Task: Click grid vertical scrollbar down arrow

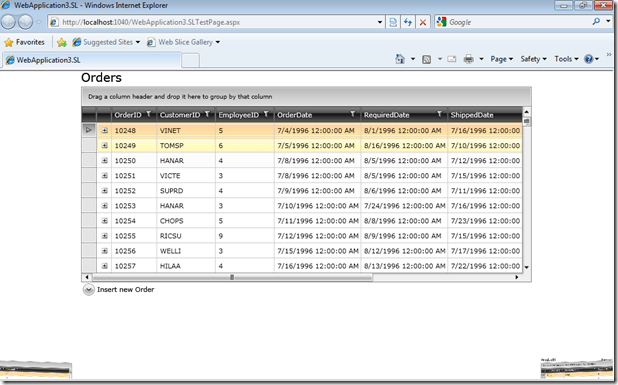Action: point(527,267)
